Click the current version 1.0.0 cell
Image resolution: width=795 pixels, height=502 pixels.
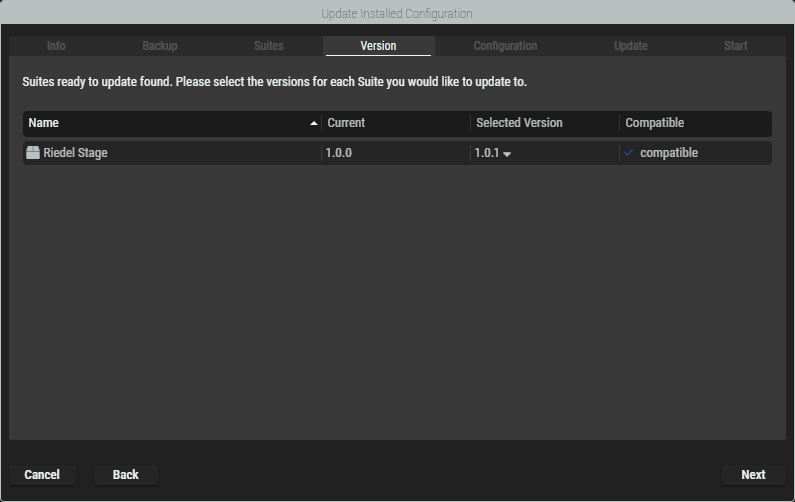(x=339, y=153)
